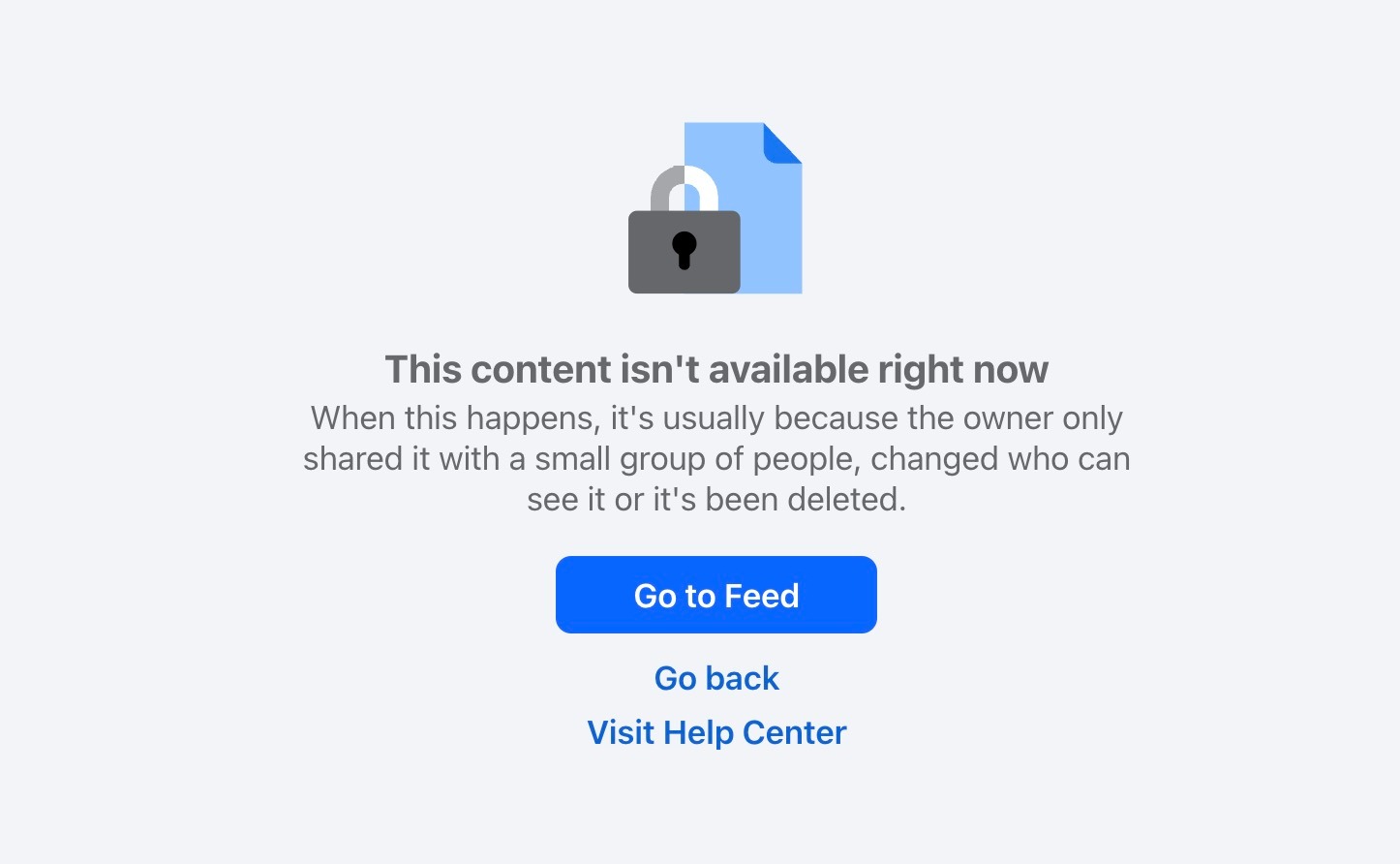Viewport: 1400px width, 864px height.
Task: Return to previous page via Go back
Action: tap(716, 678)
